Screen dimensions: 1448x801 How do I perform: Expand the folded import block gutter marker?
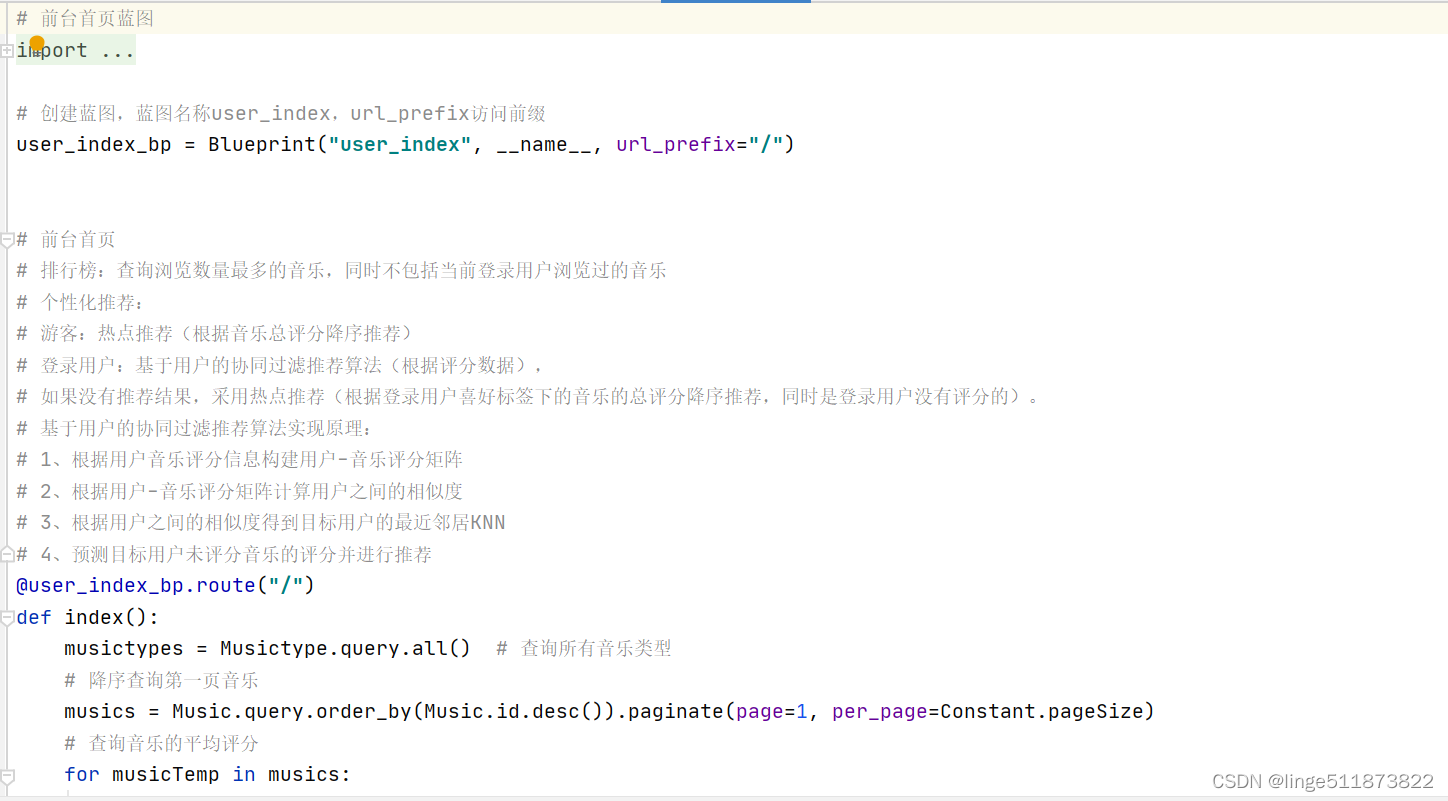[x=7, y=51]
